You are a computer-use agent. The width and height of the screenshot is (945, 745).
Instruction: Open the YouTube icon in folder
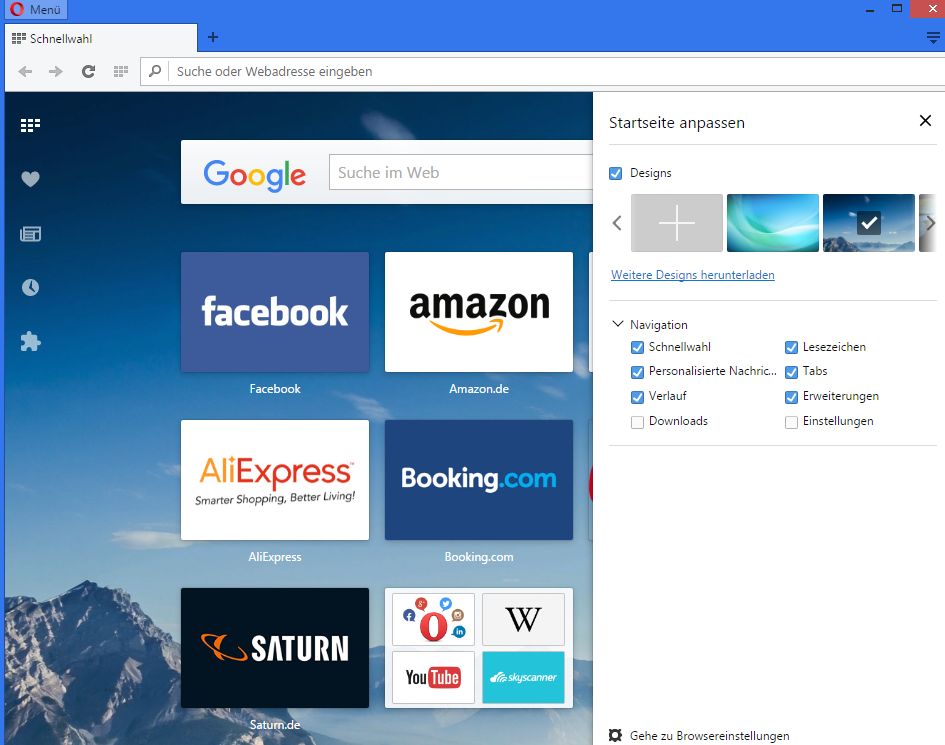pos(433,677)
